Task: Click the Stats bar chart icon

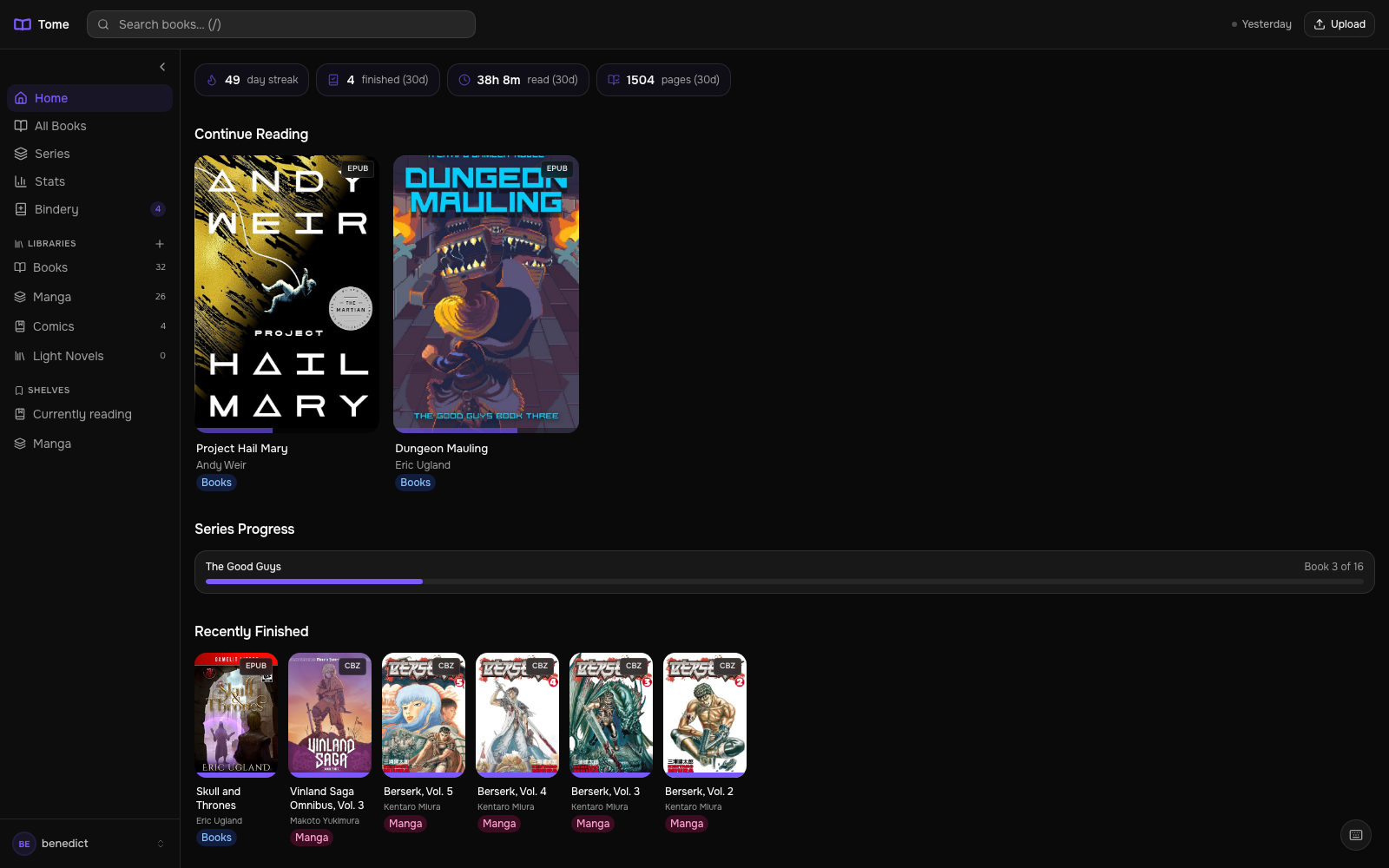Action: (21, 181)
